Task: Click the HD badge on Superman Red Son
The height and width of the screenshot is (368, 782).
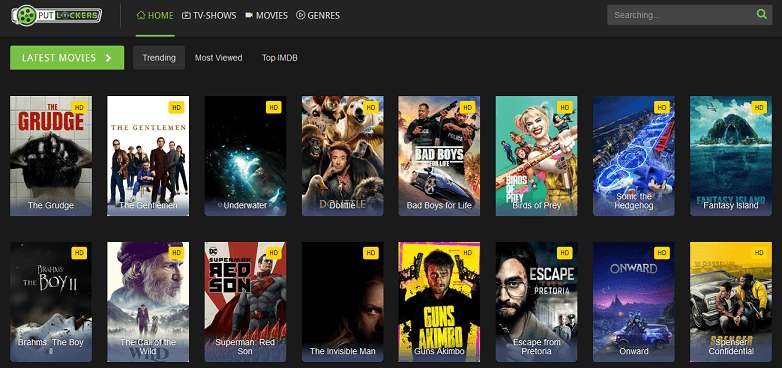Action: 273,253
